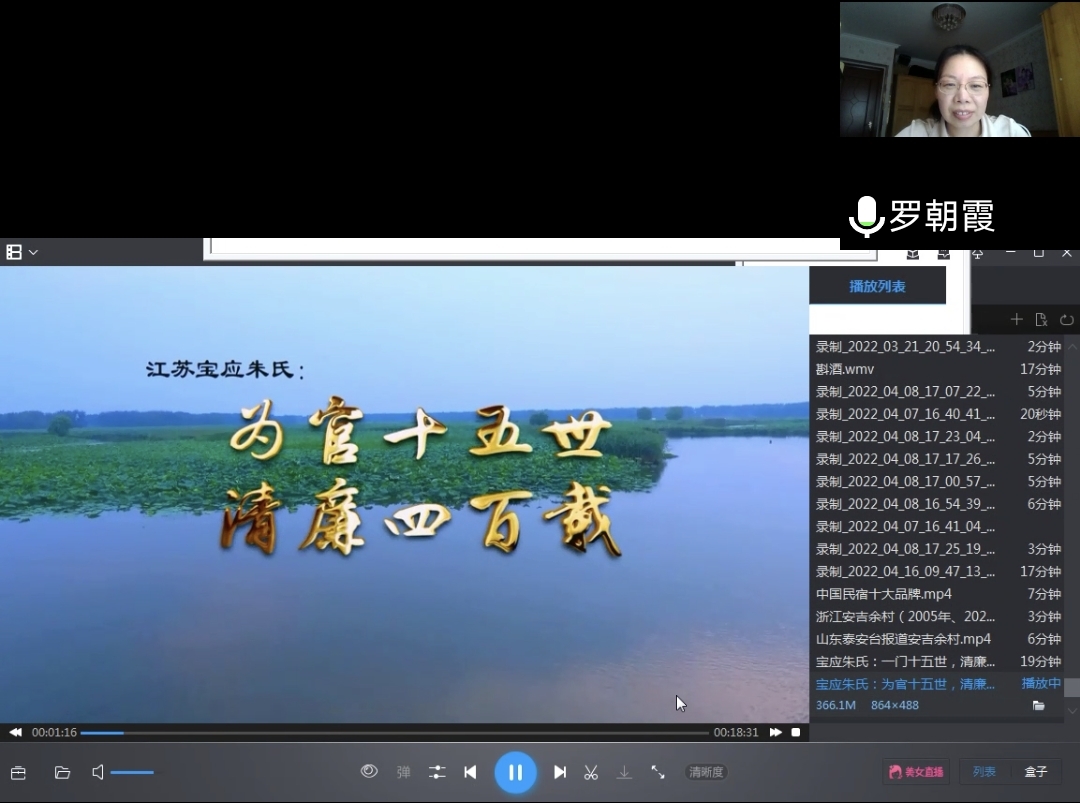This screenshot has width=1080, height=803.
Task: Toggle fullscreen with the expand arrows icon
Action: [x=658, y=772]
